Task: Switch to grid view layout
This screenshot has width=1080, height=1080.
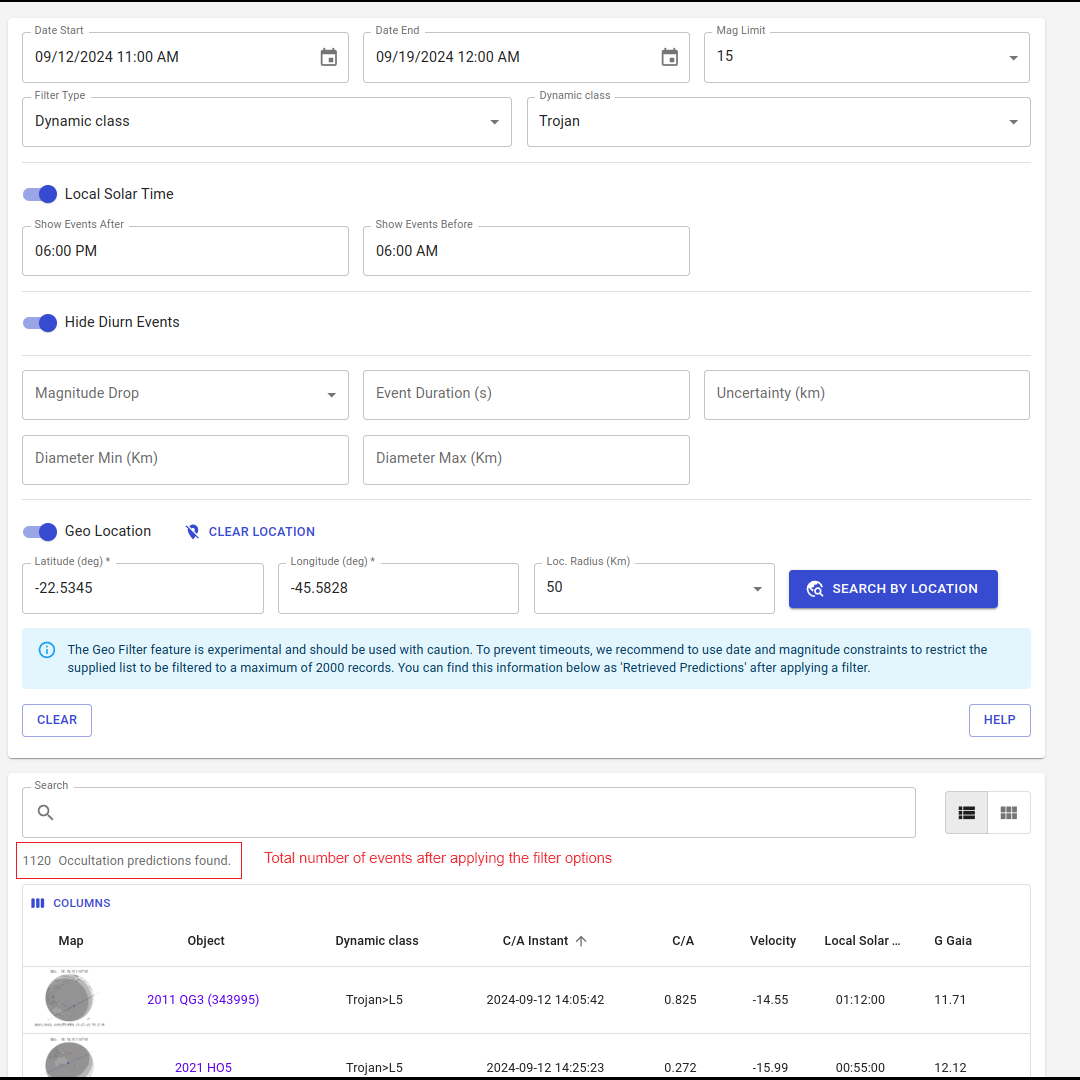Action: tap(1008, 813)
